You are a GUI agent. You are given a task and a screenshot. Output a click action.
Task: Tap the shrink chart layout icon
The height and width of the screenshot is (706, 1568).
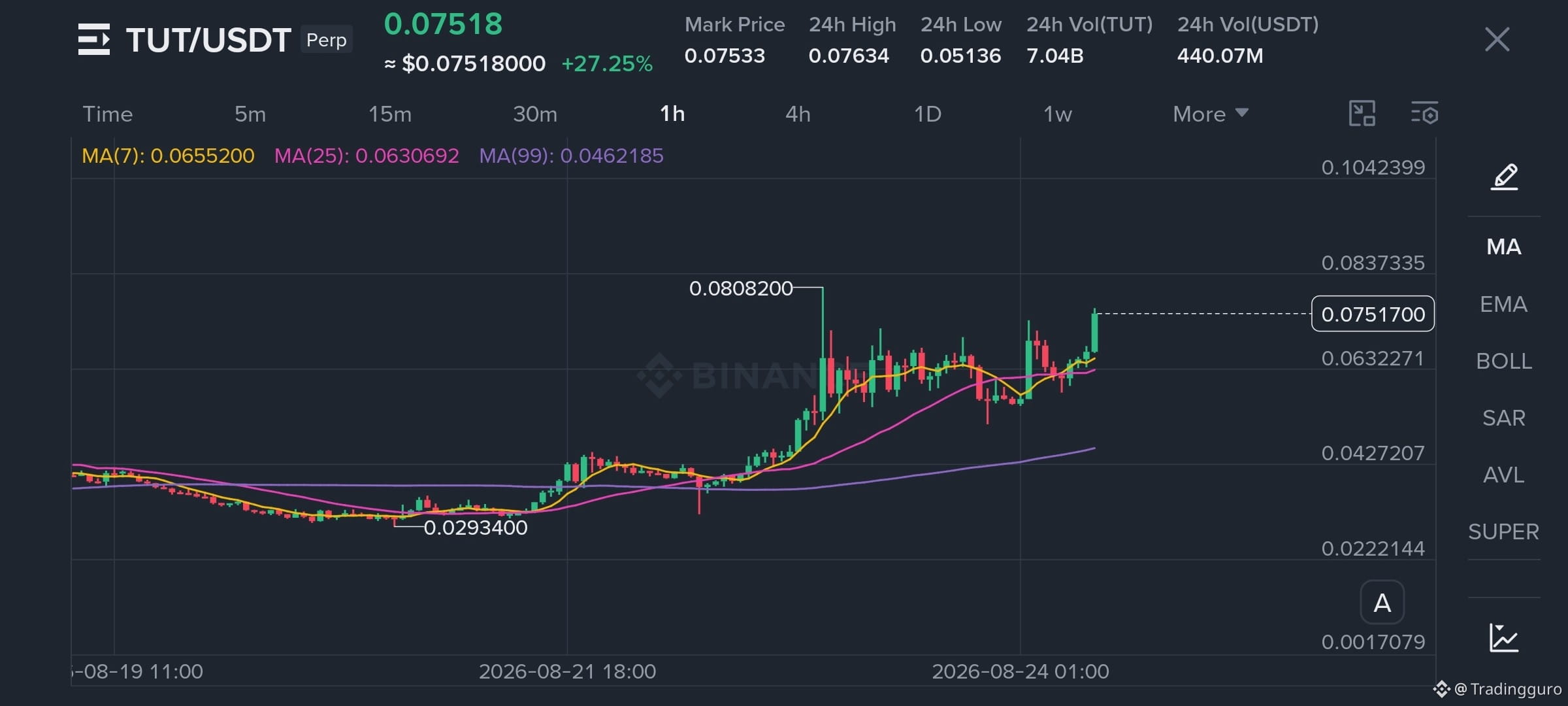point(1362,113)
